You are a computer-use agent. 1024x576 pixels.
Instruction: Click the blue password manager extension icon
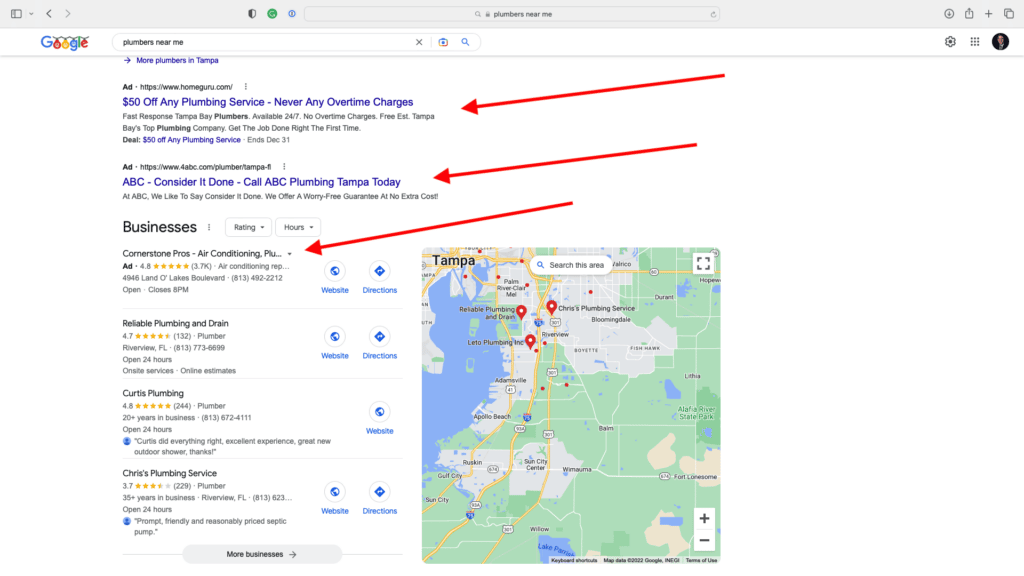coord(292,14)
